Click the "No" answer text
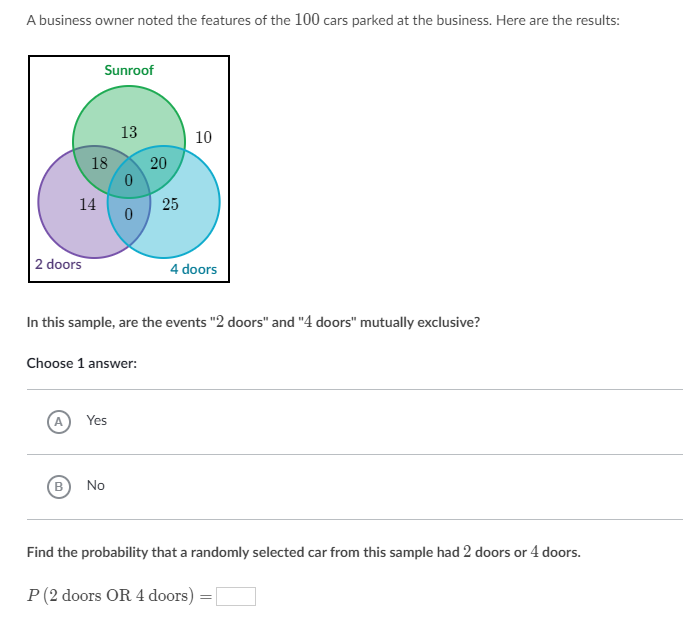Viewport: 700px width, 631px height. pos(95,486)
